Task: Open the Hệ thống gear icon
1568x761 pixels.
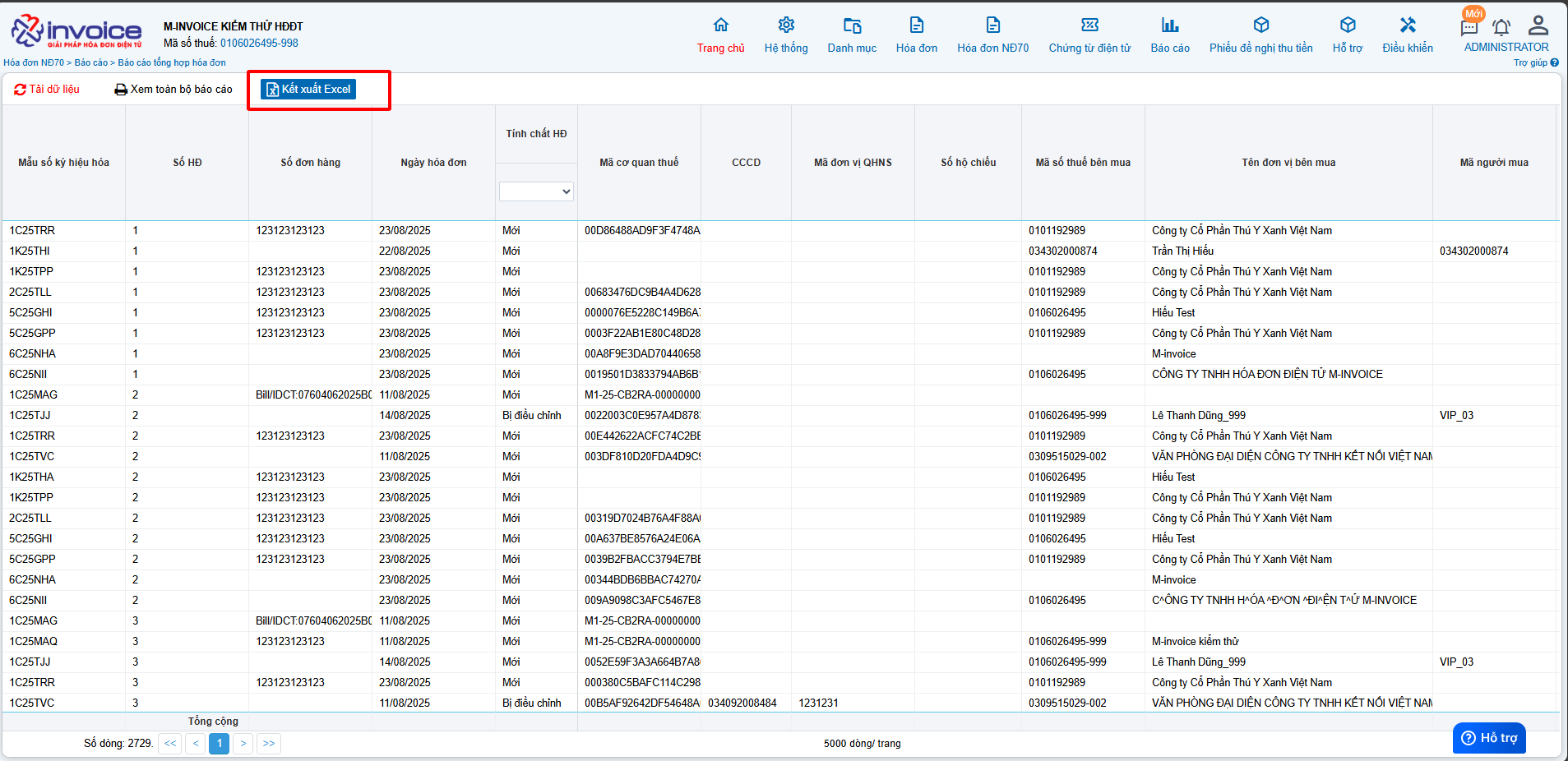Action: pyautogui.click(x=786, y=25)
